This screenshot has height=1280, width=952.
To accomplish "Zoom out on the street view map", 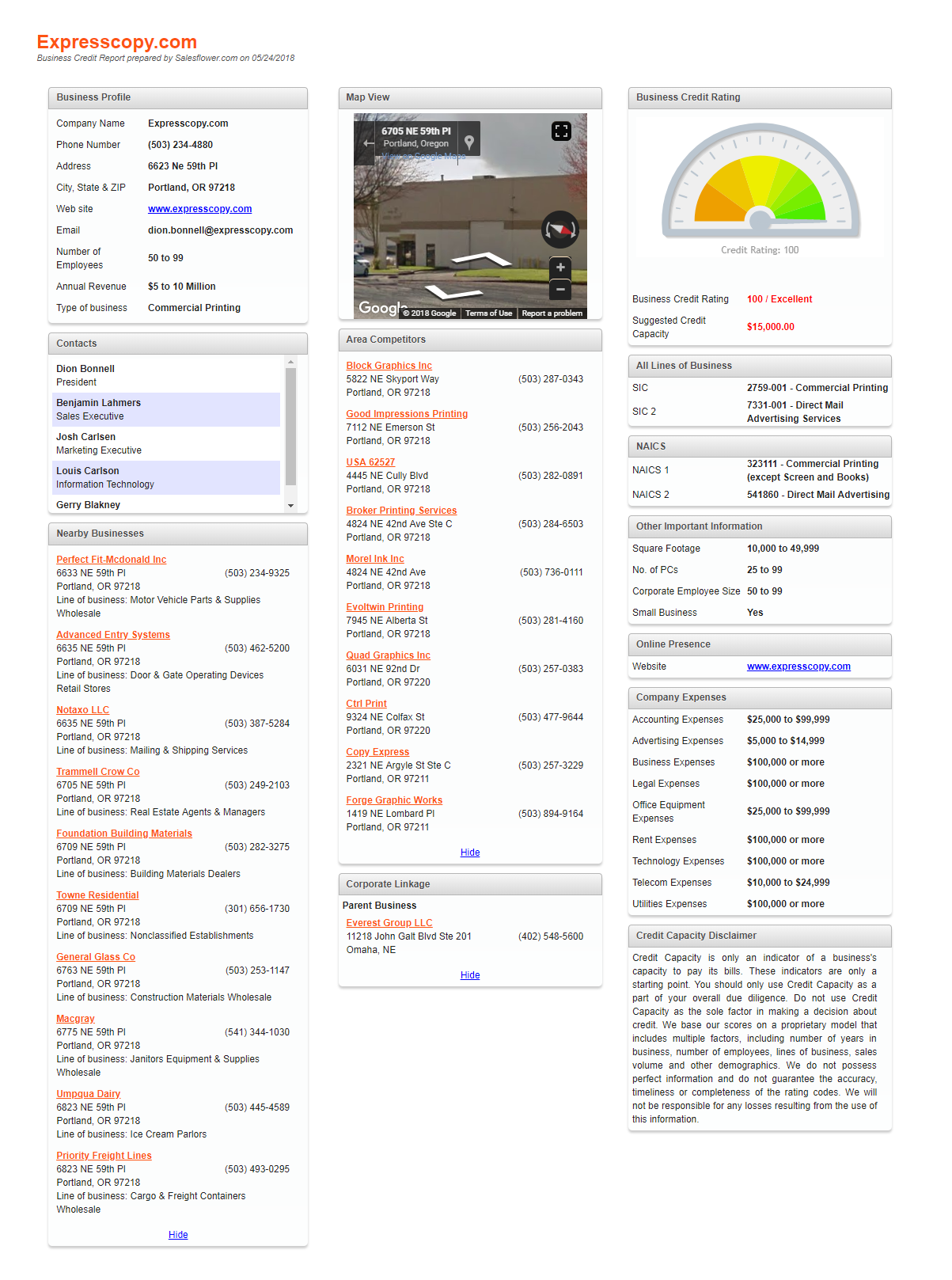I will (x=560, y=290).
